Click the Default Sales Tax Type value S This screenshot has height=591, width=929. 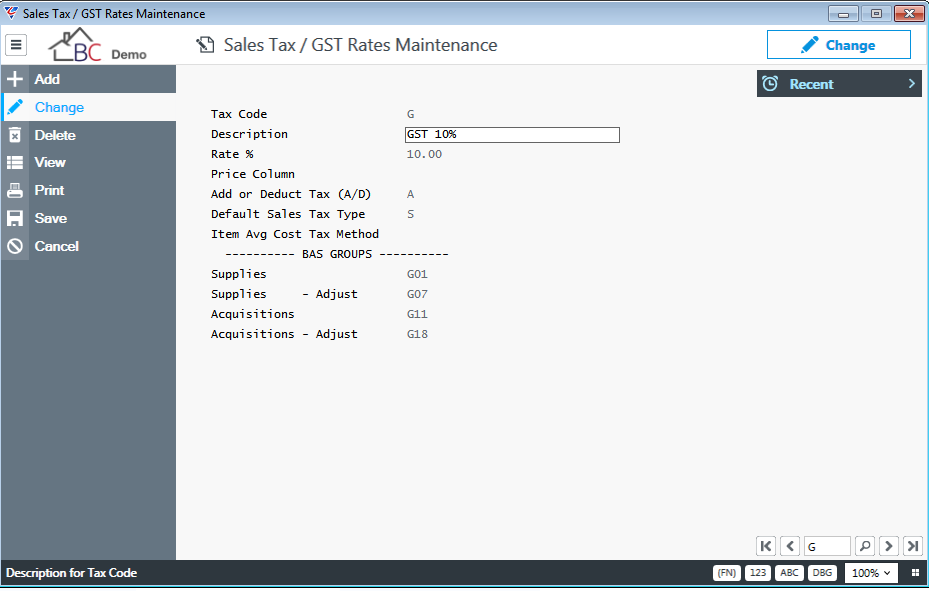[x=411, y=214]
